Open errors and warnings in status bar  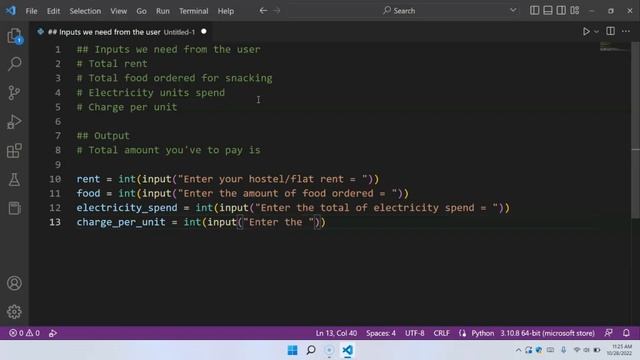point(24,333)
